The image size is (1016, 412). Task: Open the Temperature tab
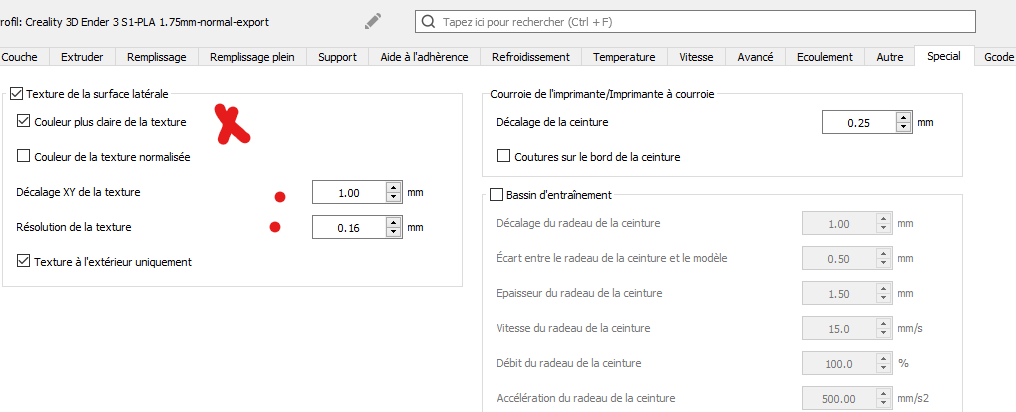pyautogui.click(x=624, y=57)
